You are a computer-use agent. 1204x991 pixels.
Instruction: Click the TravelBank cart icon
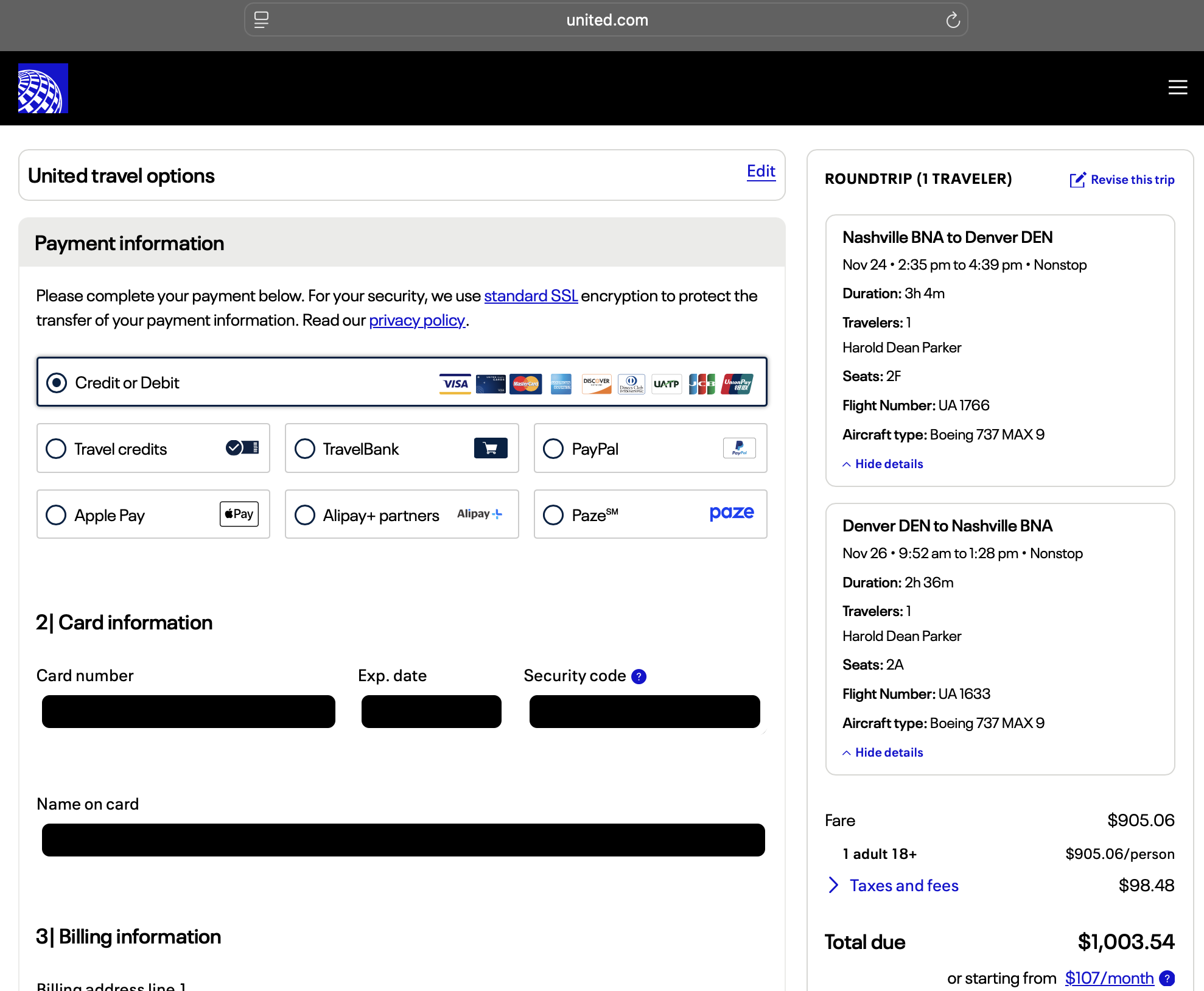(490, 449)
